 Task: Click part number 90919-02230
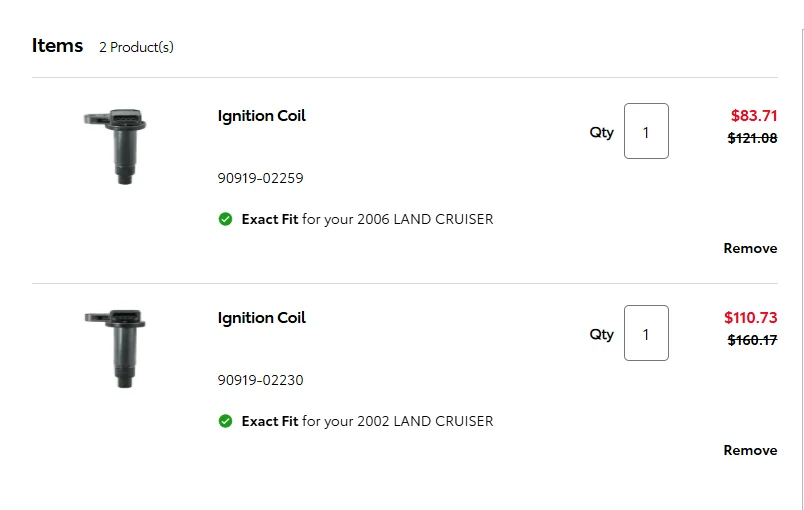pyautogui.click(x=260, y=380)
